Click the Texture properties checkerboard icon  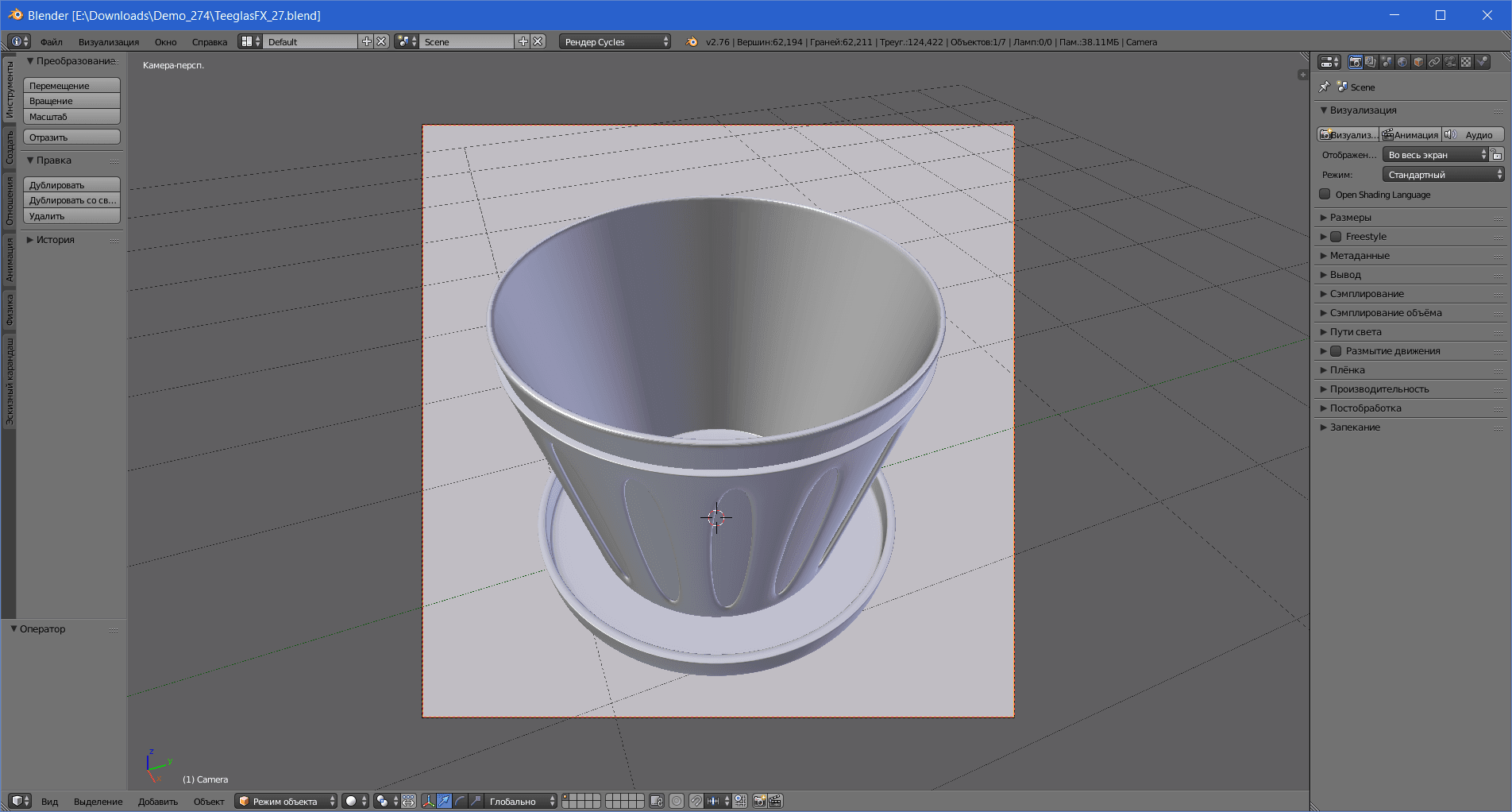point(1466,62)
